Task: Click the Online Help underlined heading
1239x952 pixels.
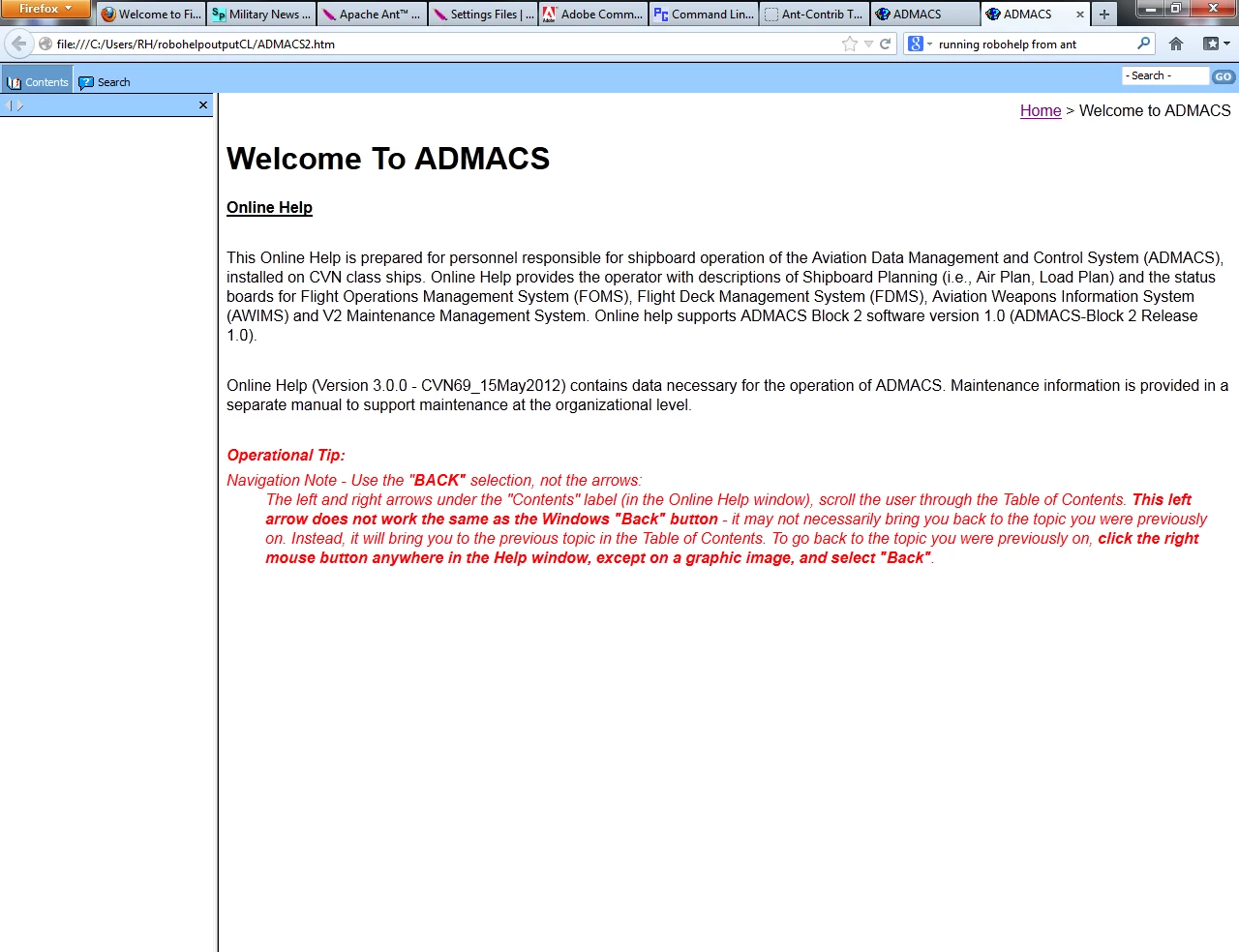Action: 269,207
